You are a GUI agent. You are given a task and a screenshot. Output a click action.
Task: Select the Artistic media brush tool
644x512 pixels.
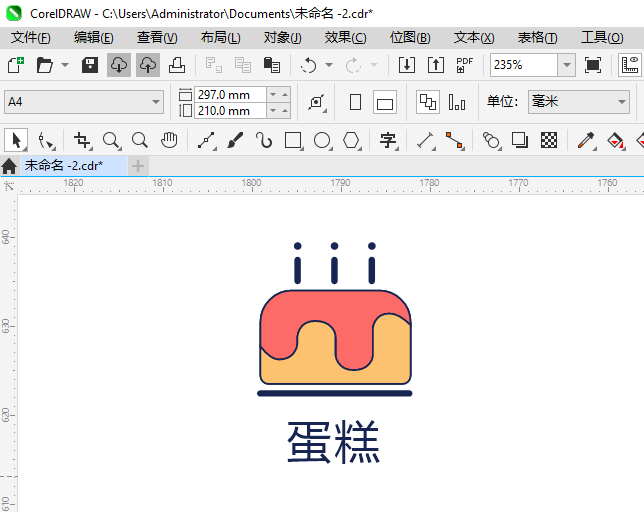pyautogui.click(x=235, y=140)
